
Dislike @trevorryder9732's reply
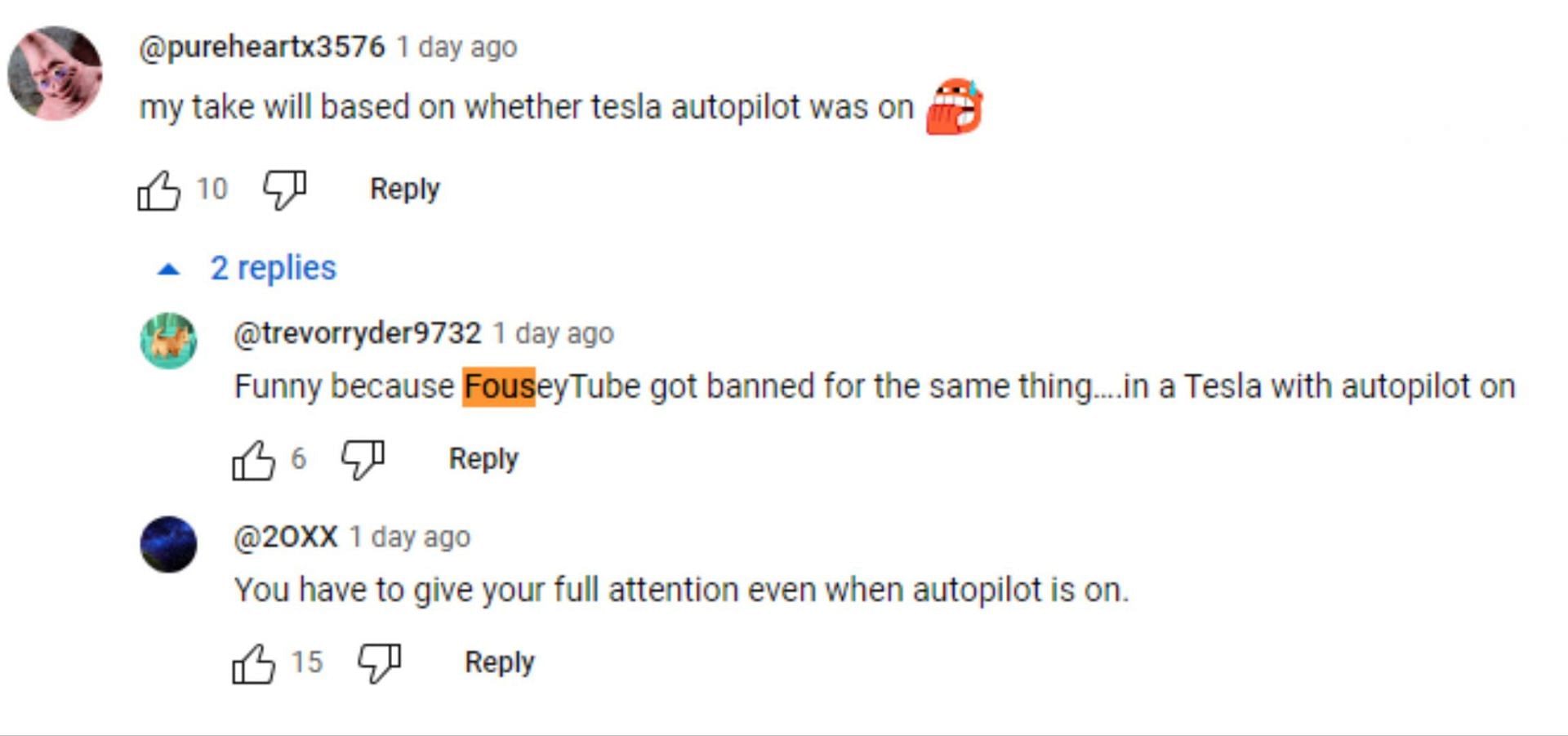click(x=363, y=460)
